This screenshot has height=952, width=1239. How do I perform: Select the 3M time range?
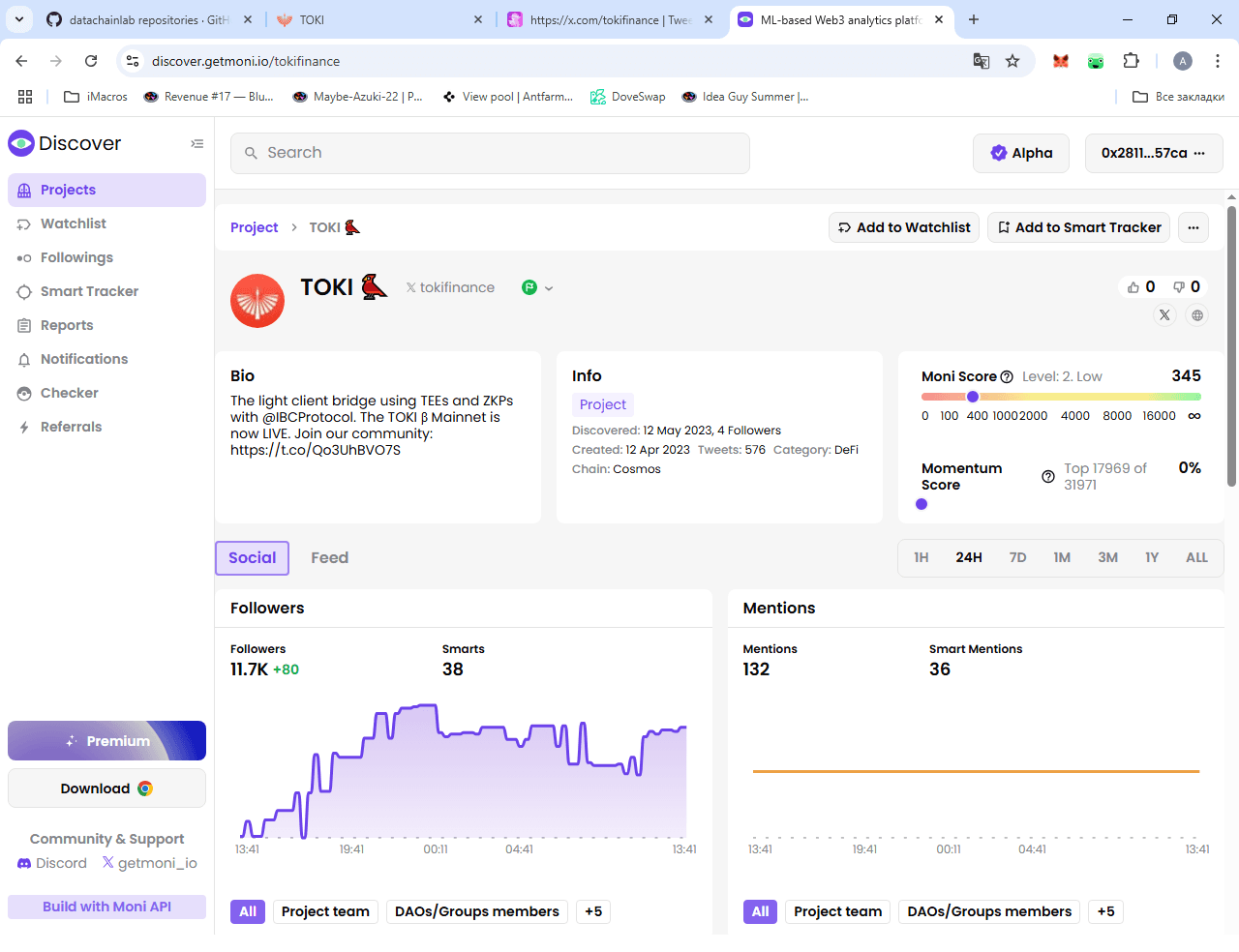point(1108,557)
